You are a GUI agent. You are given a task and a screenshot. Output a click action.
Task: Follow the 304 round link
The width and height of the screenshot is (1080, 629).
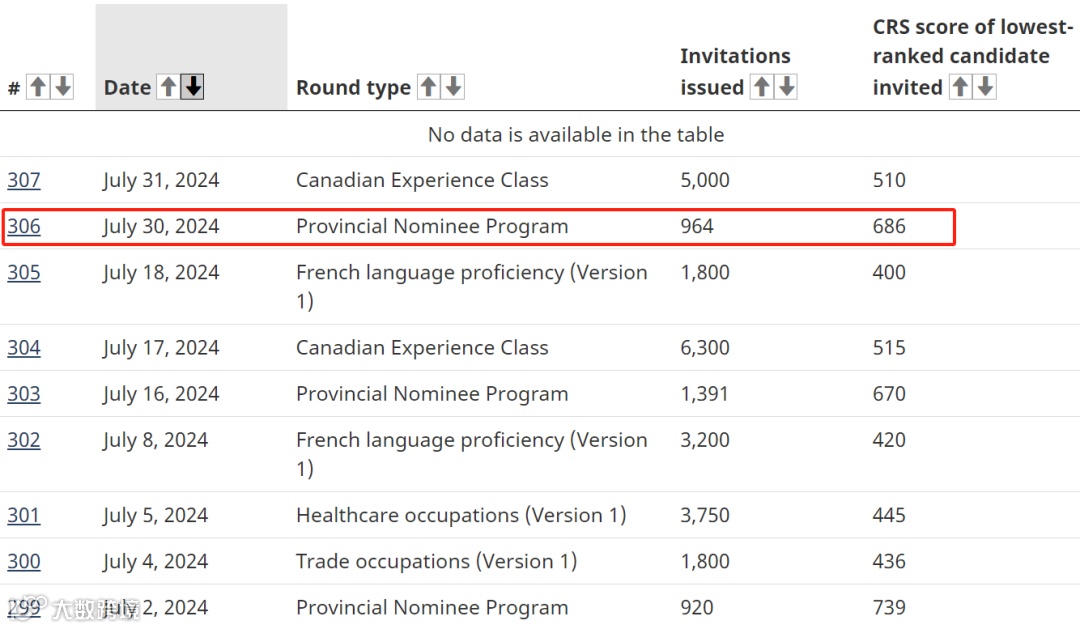coord(24,348)
